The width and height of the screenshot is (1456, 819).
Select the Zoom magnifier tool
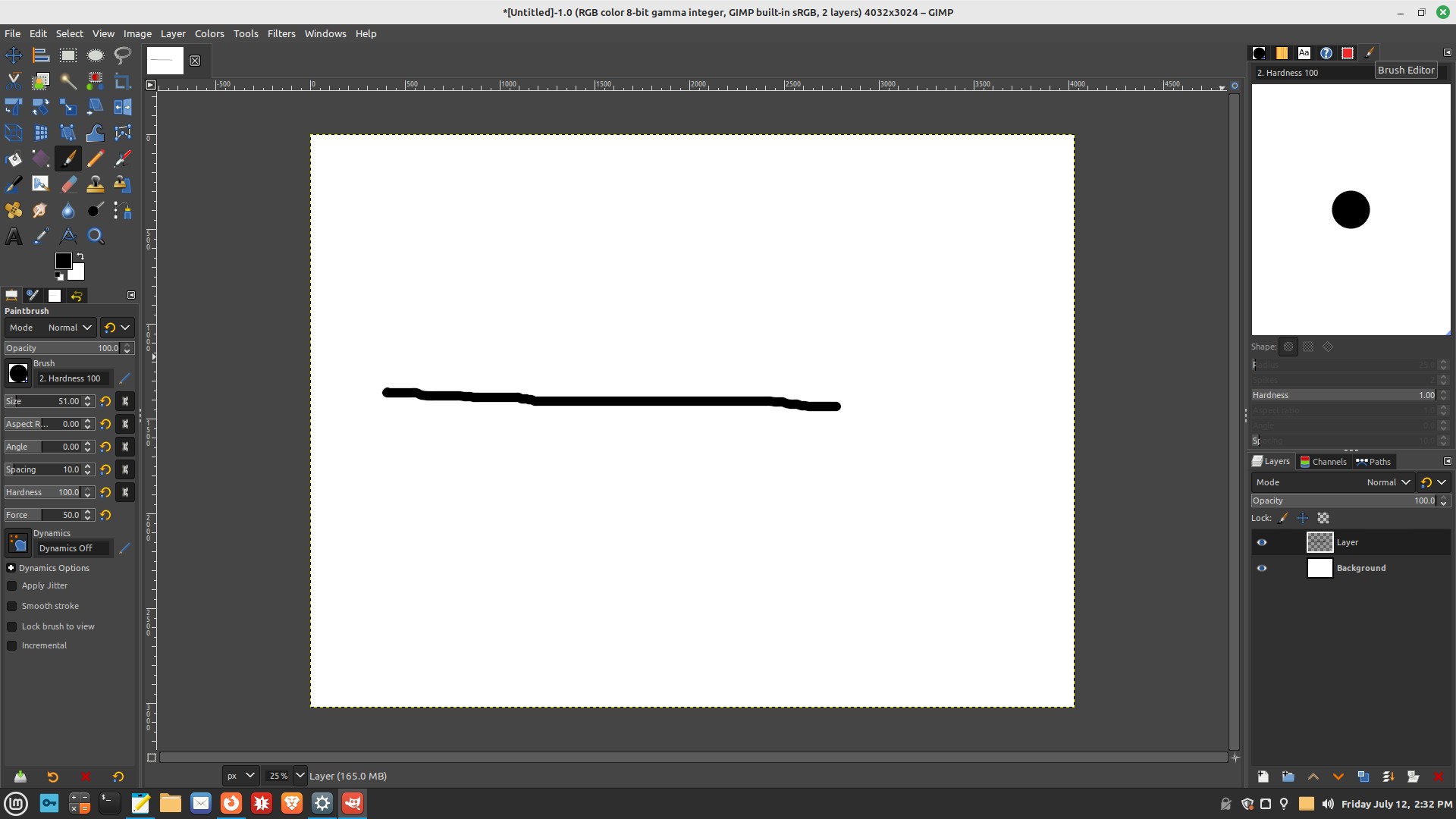click(x=96, y=237)
